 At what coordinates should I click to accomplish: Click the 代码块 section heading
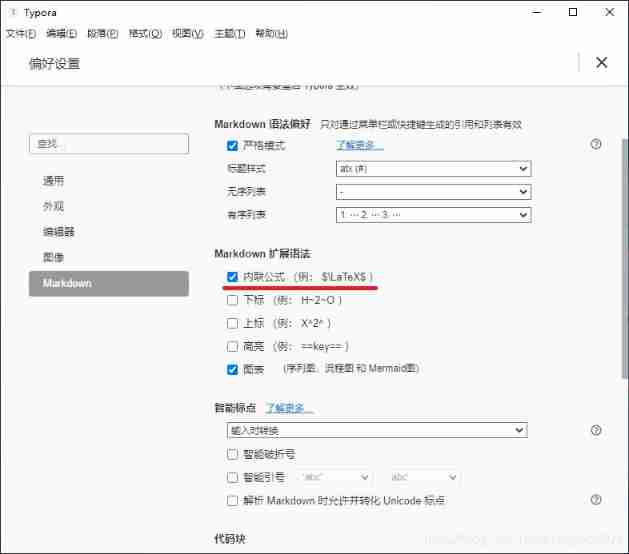[x=230, y=538]
